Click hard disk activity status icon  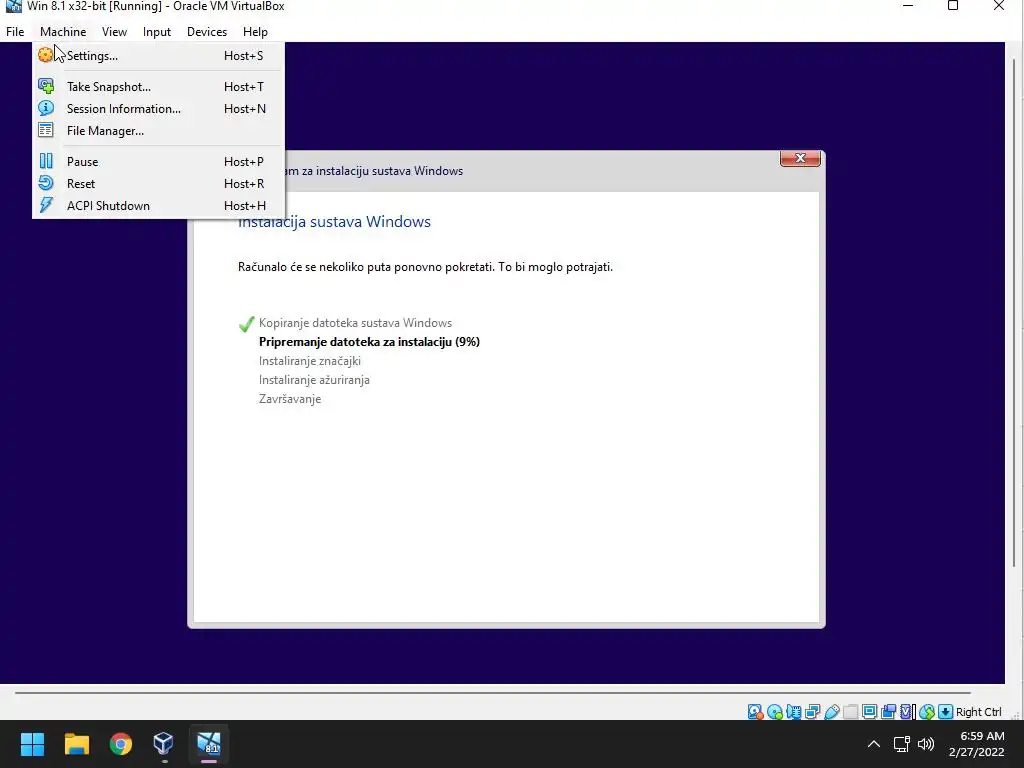755,712
